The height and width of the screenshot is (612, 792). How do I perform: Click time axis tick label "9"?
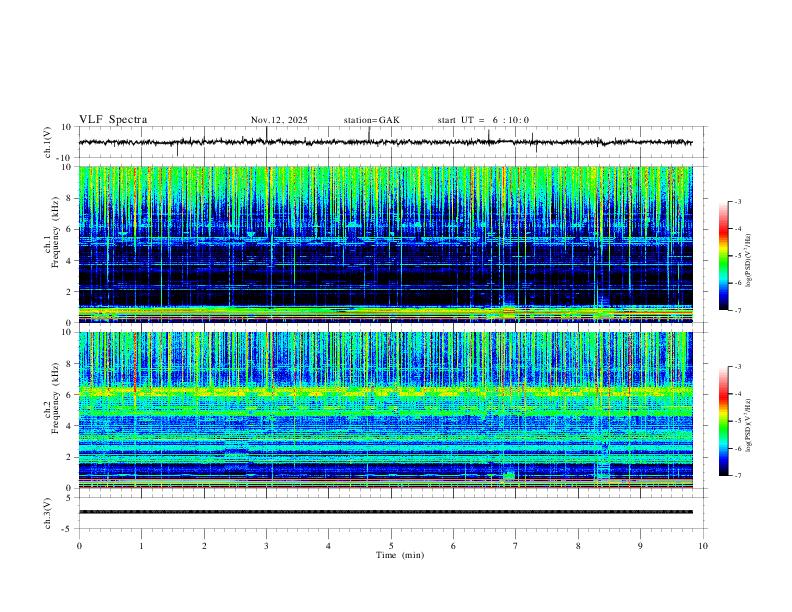(x=640, y=546)
